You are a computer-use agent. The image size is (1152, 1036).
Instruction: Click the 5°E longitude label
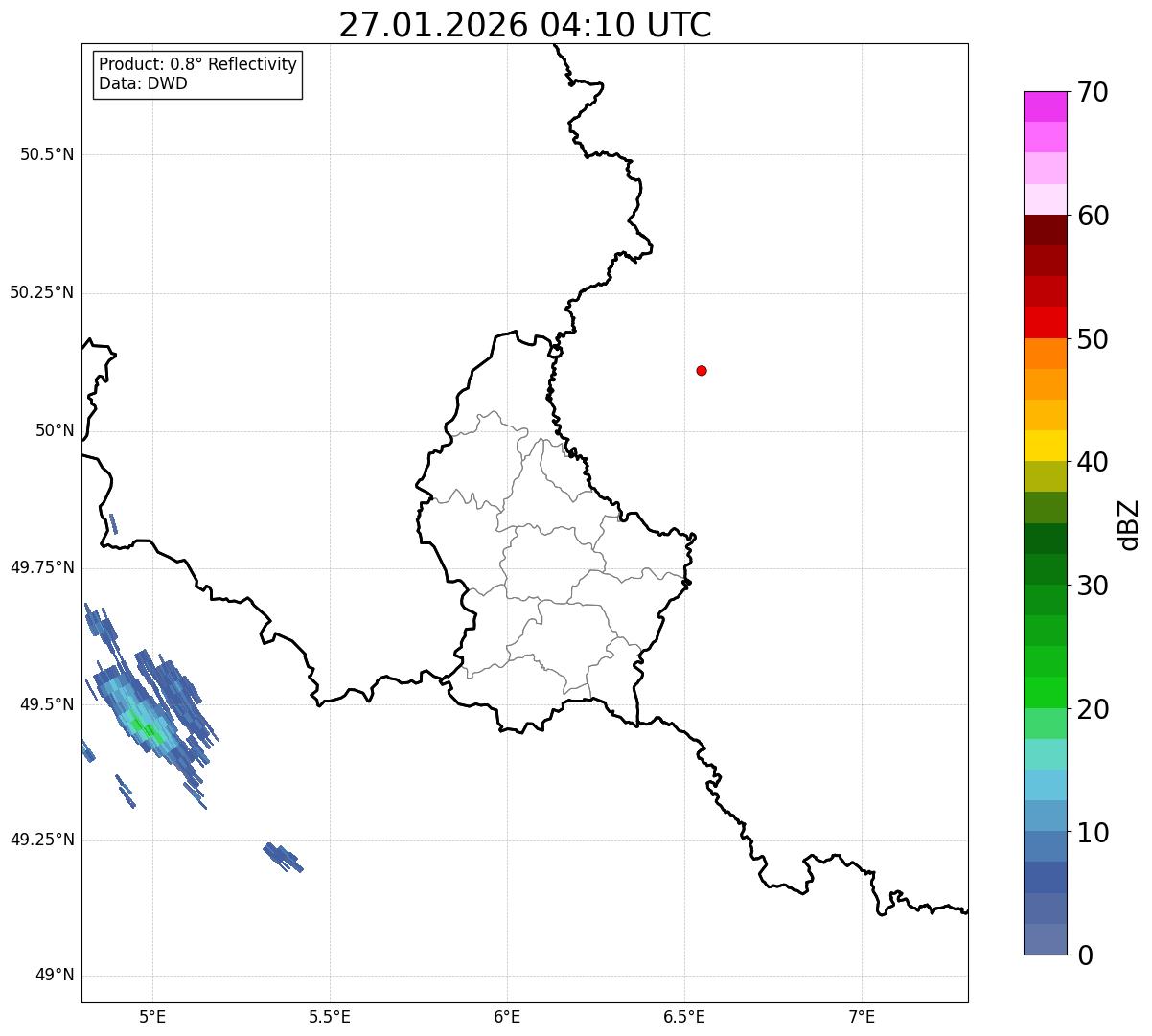(152, 1017)
